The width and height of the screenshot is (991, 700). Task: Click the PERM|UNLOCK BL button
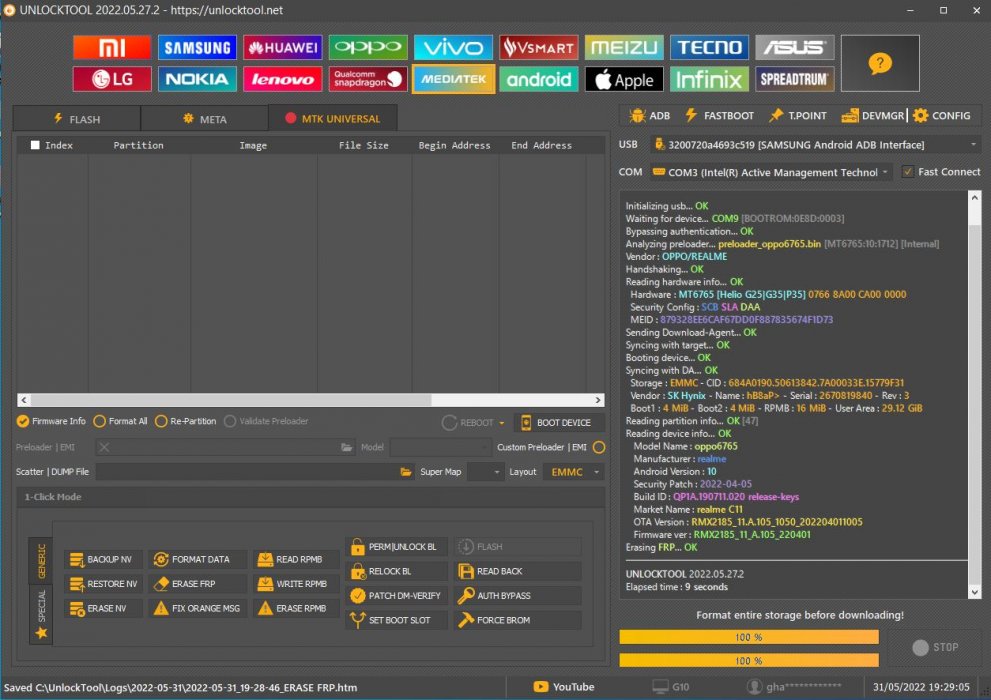[x=397, y=546]
